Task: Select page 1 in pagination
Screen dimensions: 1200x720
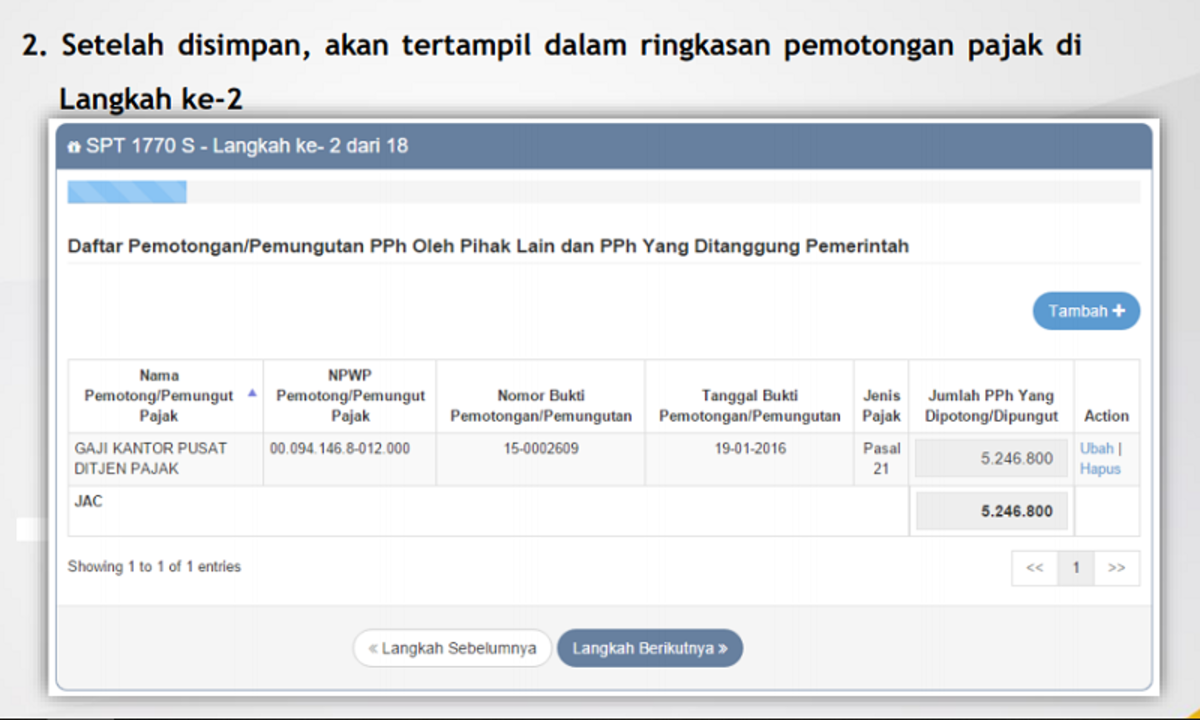Action: pyautogui.click(x=1076, y=568)
